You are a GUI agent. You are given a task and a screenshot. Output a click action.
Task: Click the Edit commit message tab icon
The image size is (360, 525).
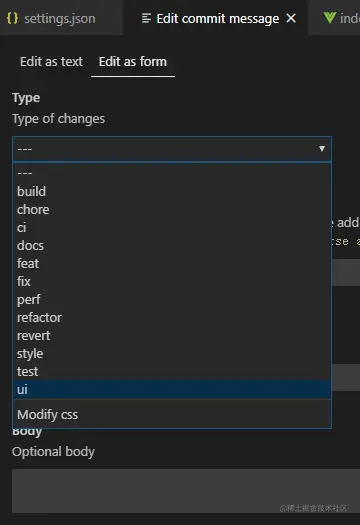point(146,18)
